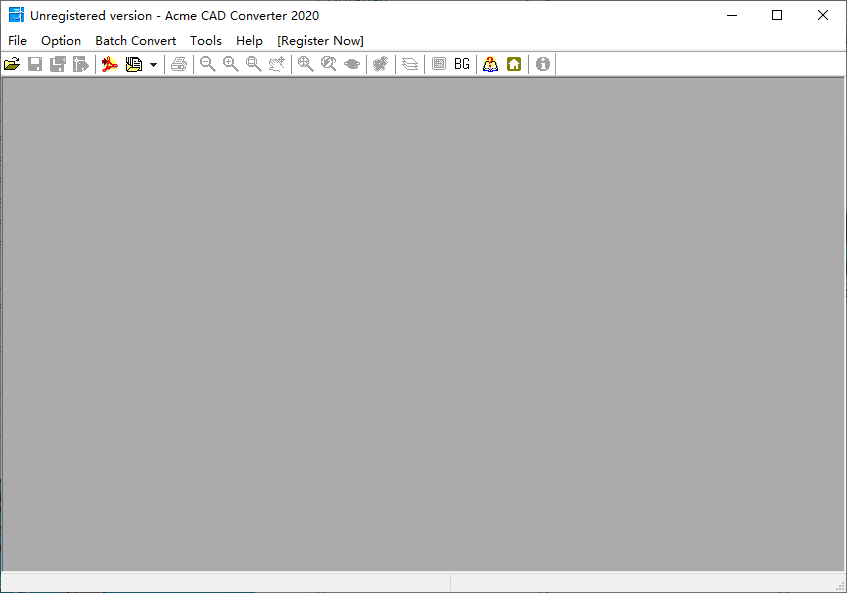Click the Print icon in toolbar
Image resolution: width=847 pixels, height=593 pixels.
tap(178, 64)
